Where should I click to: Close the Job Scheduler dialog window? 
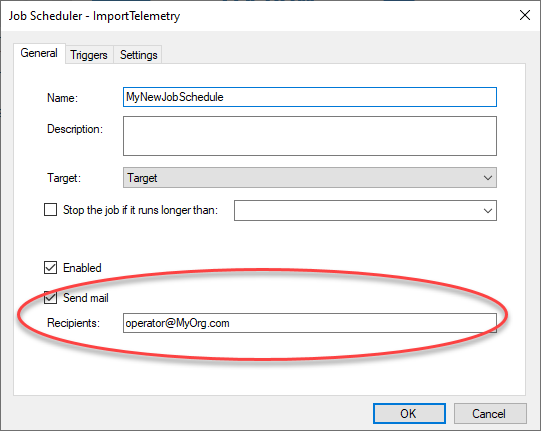click(x=524, y=15)
